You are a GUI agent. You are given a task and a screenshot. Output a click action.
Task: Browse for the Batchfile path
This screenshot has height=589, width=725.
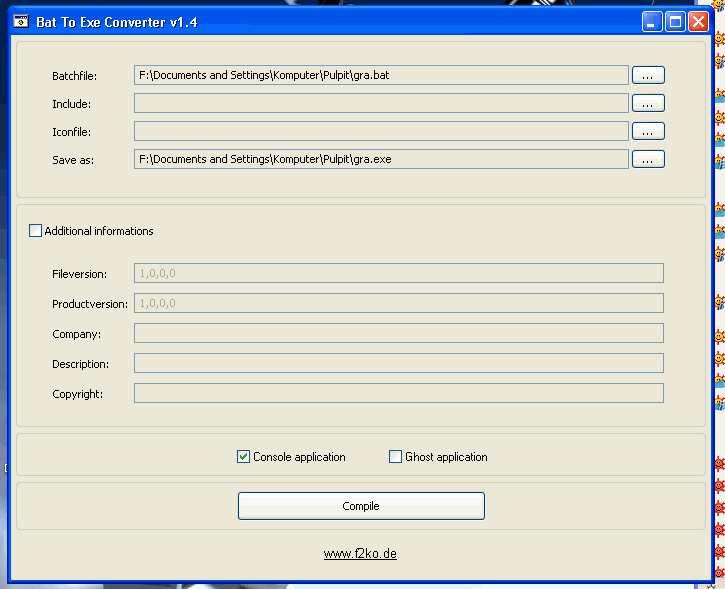pyautogui.click(x=648, y=75)
